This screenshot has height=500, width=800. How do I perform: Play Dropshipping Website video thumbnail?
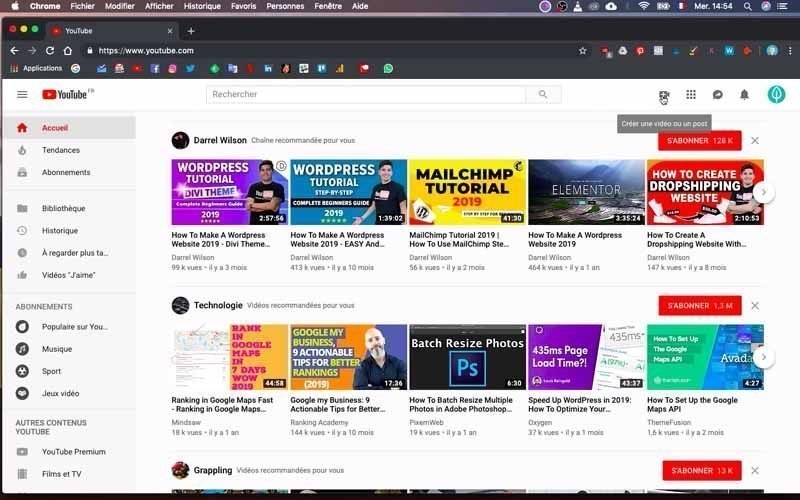click(705, 192)
